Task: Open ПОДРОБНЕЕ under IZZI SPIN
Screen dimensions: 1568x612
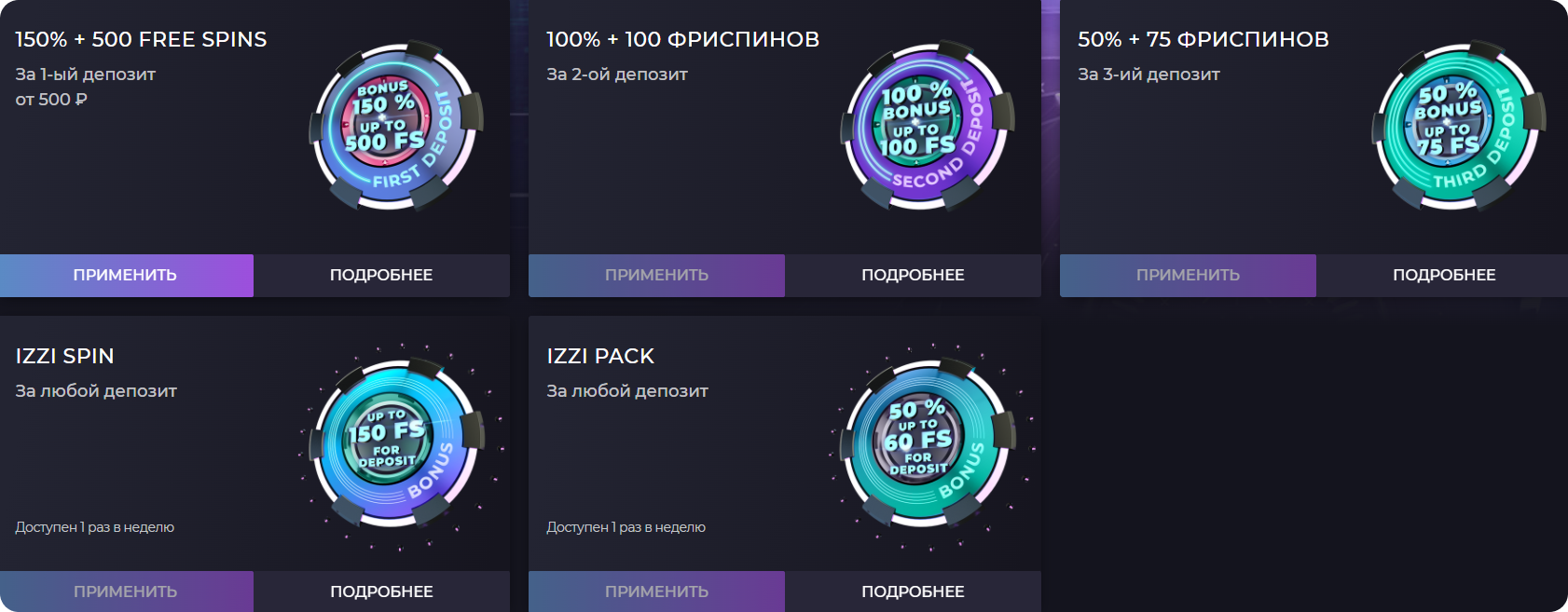Action: coord(380,591)
